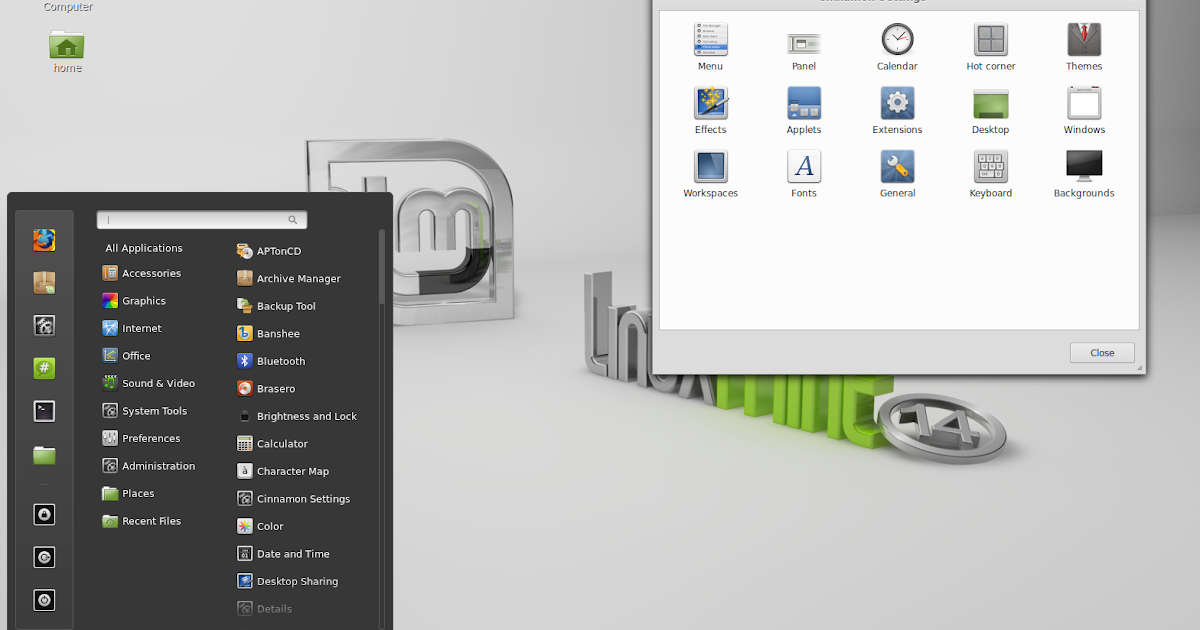This screenshot has width=1200, height=630.
Task: Launch Firefox from the menu sidebar
Action: click(x=44, y=240)
